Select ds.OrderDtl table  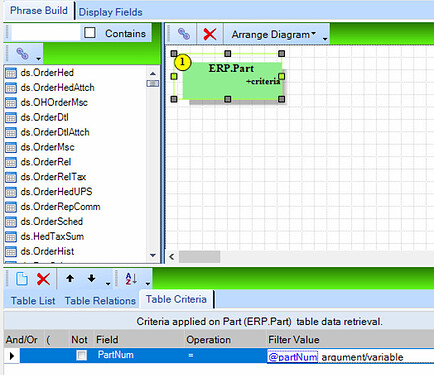pyautogui.click(x=44, y=117)
